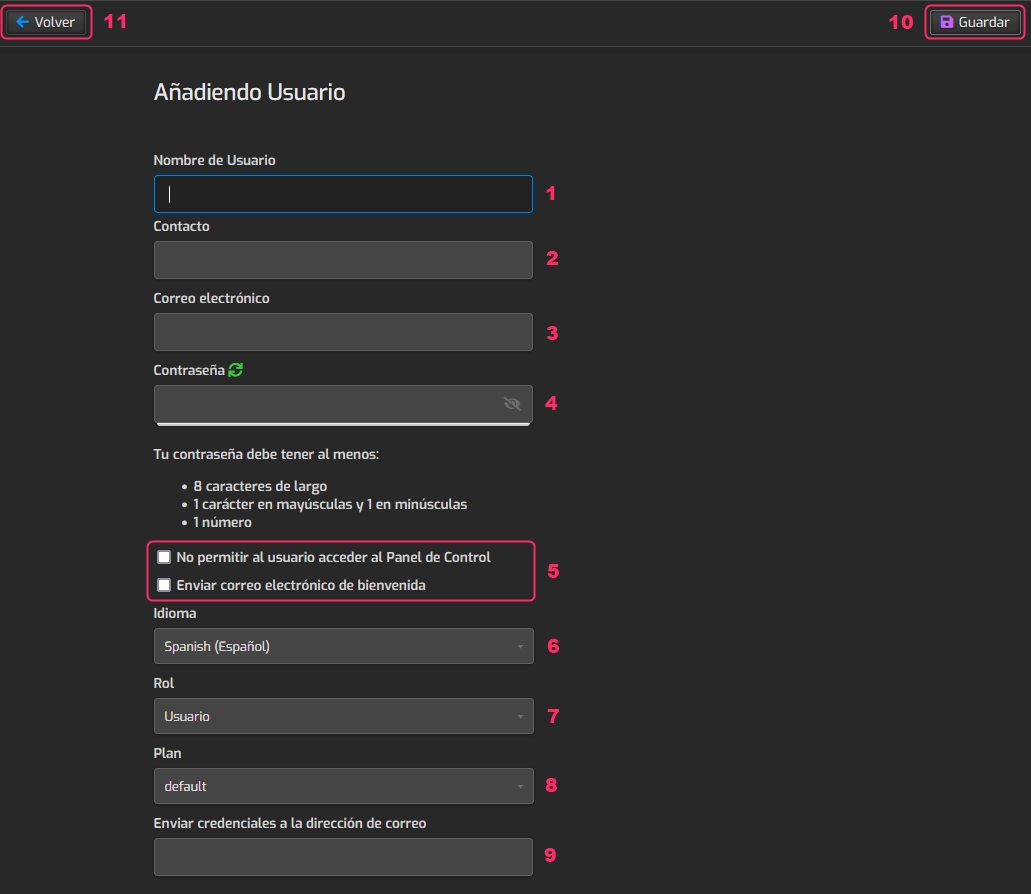
Task: Expand the Rol dropdown set to Usuario
Action: pyautogui.click(x=343, y=716)
